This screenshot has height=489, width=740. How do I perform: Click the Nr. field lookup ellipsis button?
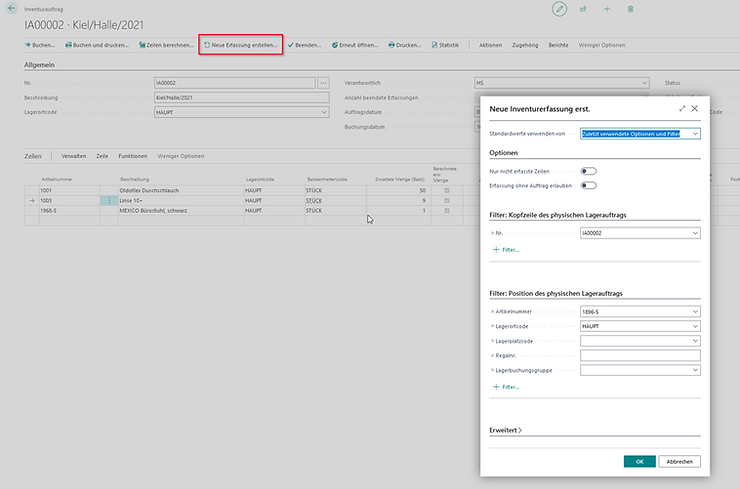coord(323,82)
